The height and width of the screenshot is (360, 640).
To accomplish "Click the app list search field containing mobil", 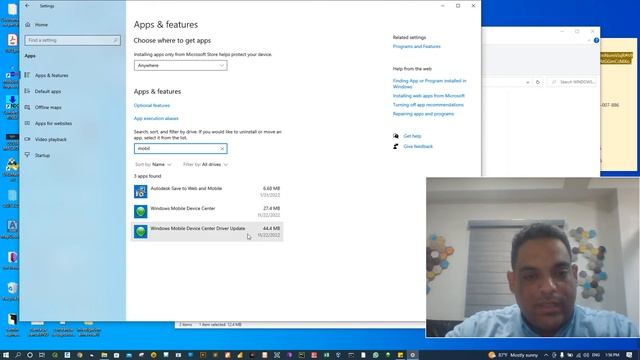I will pos(180,149).
